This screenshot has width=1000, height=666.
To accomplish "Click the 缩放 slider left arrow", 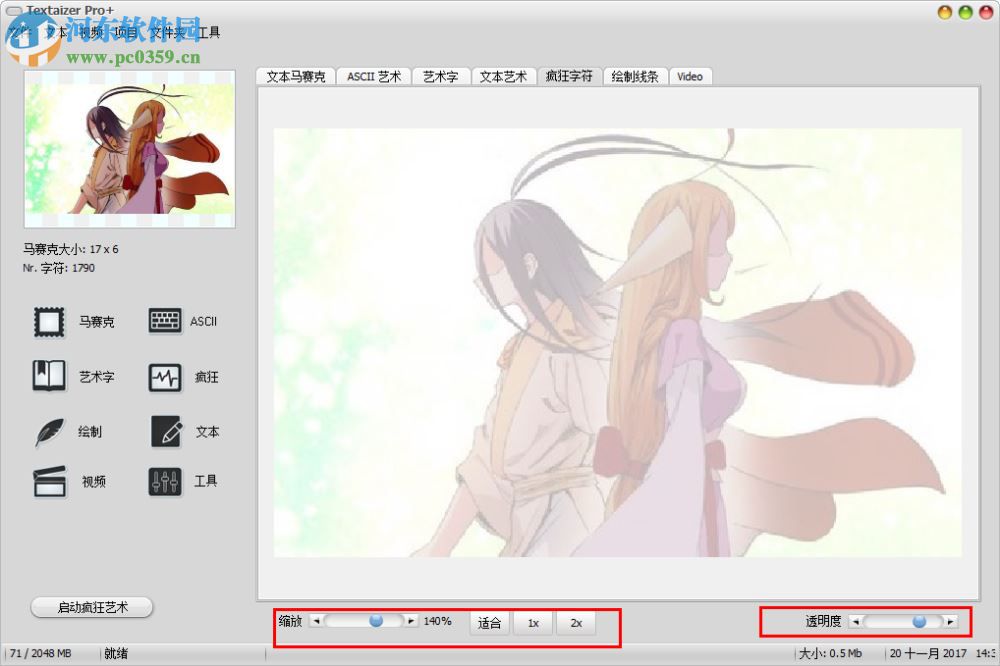I will (x=317, y=620).
